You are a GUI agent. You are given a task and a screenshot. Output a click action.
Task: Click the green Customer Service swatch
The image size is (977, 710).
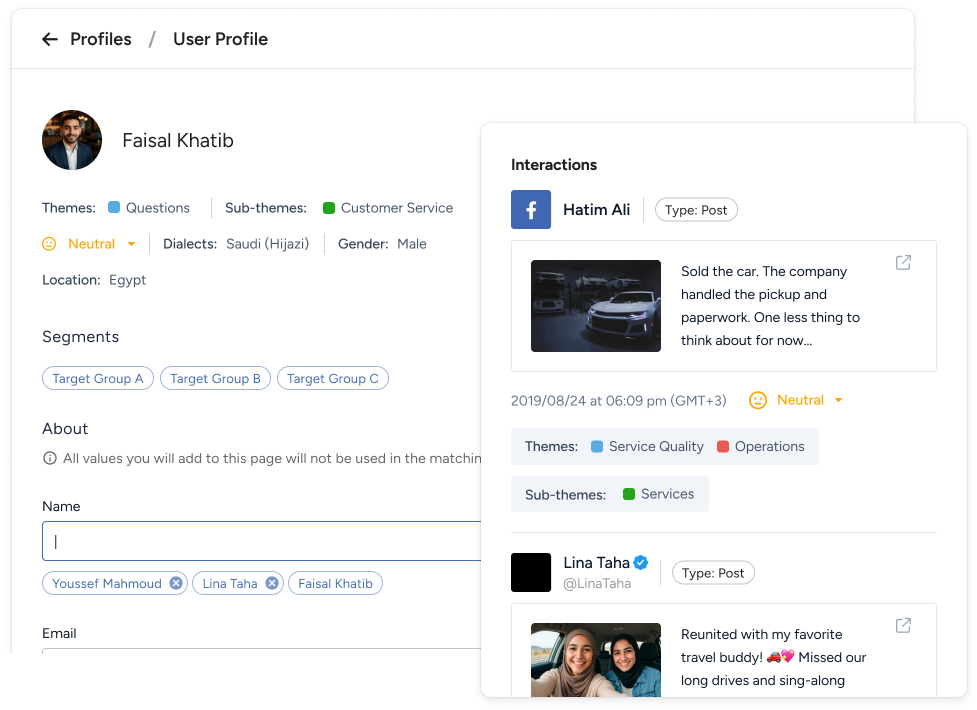pyautogui.click(x=329, y=208)
